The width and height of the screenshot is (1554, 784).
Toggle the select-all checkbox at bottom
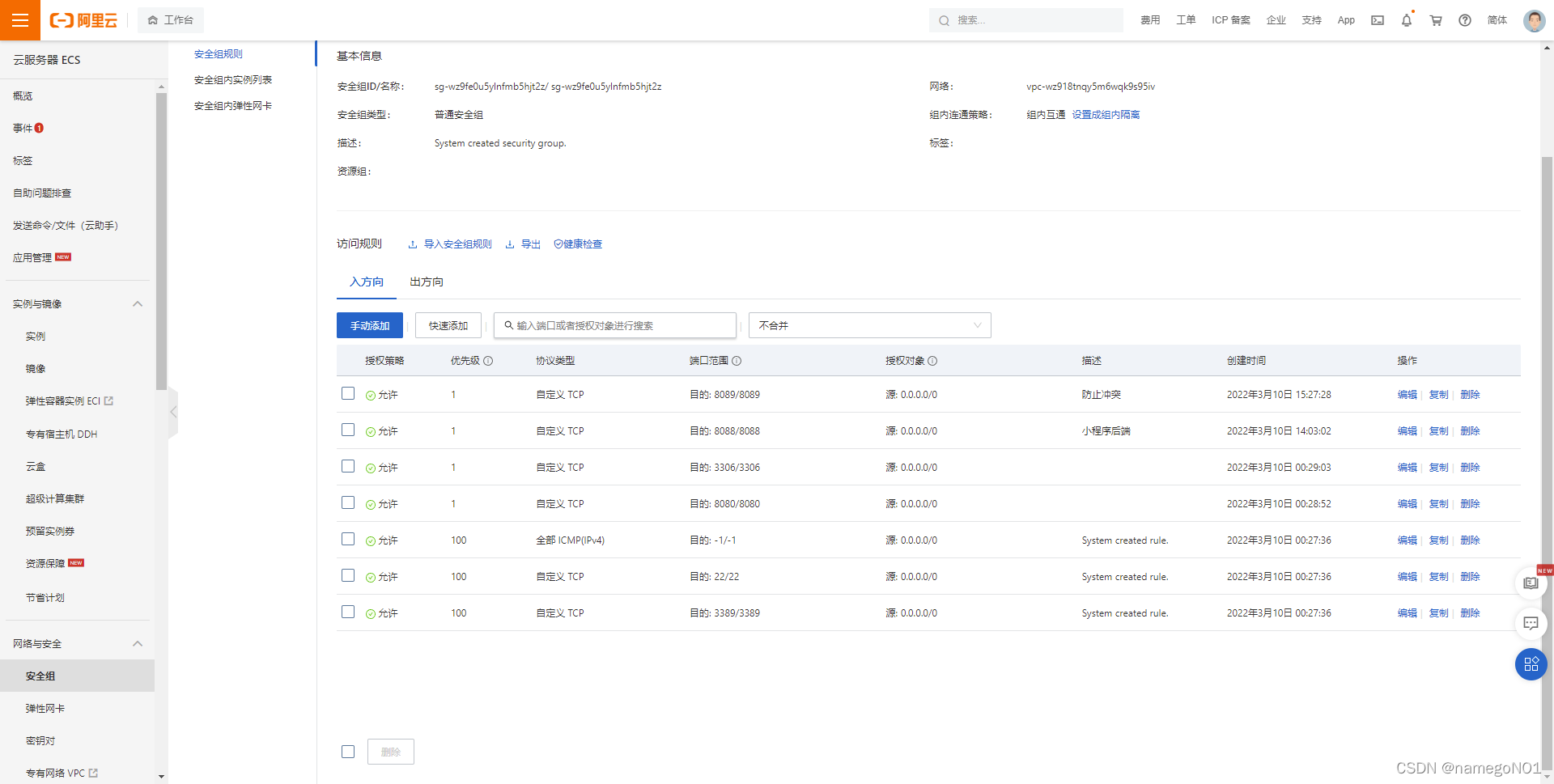[348, 752]
